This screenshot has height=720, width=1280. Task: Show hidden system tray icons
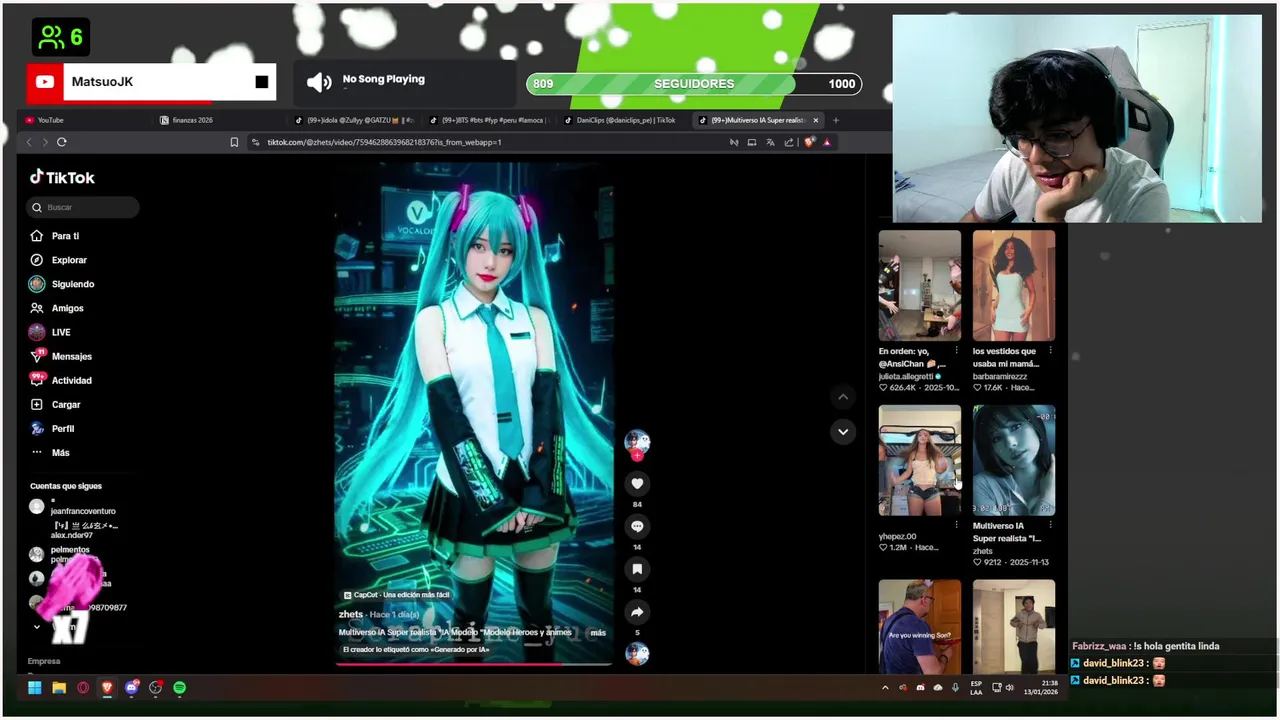tap(885, 688)
